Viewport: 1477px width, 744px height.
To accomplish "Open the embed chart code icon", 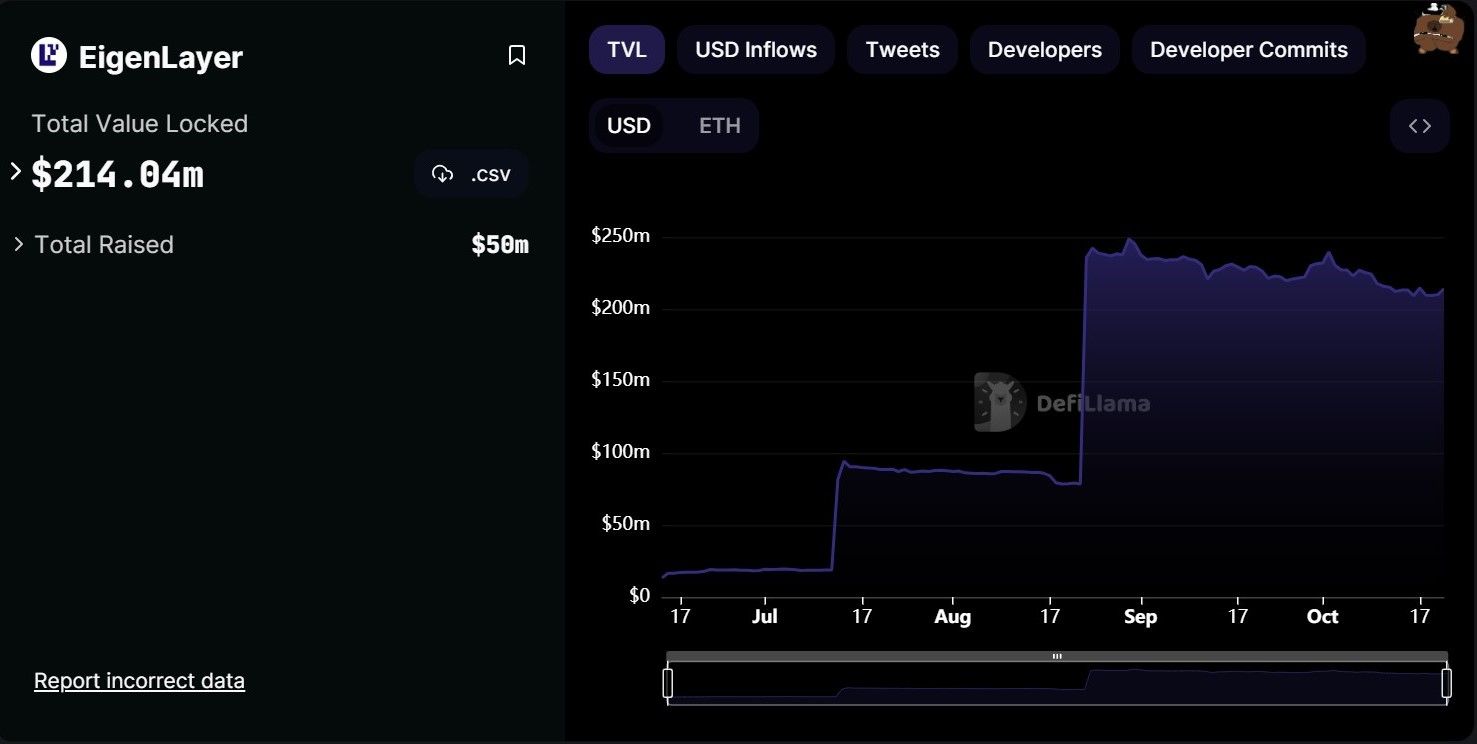I will [1419, 126].
